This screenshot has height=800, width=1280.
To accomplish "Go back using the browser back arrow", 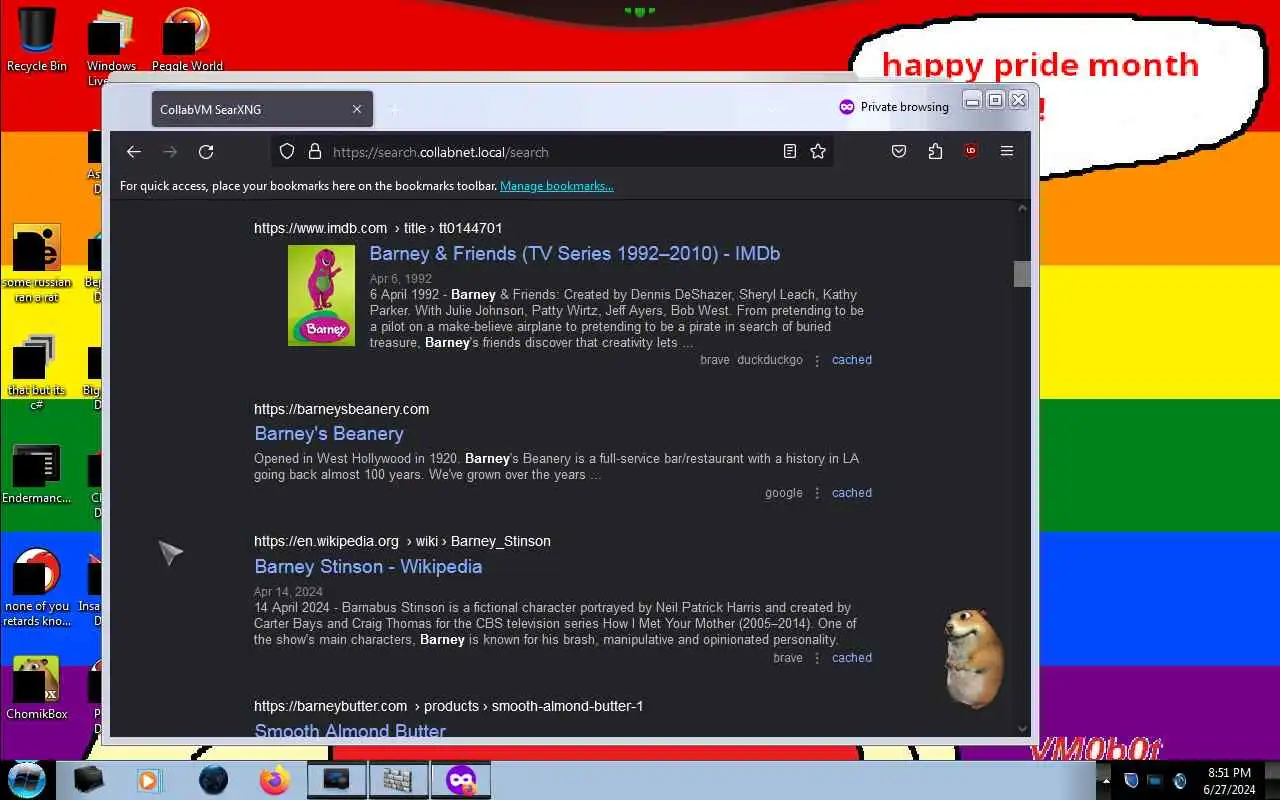I will point(134,152).
